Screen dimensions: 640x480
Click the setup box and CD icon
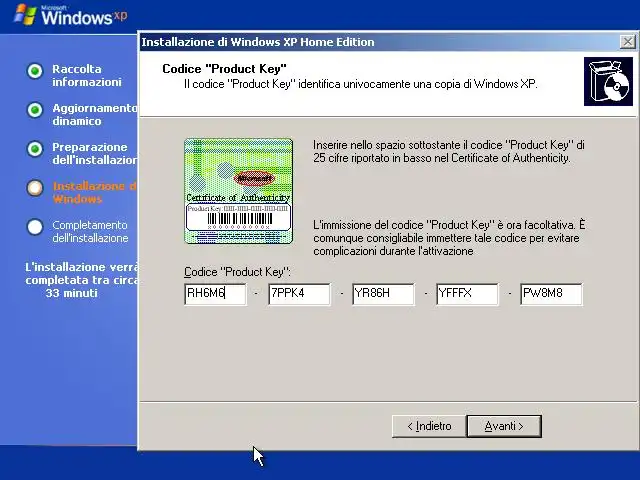(608, 81)
